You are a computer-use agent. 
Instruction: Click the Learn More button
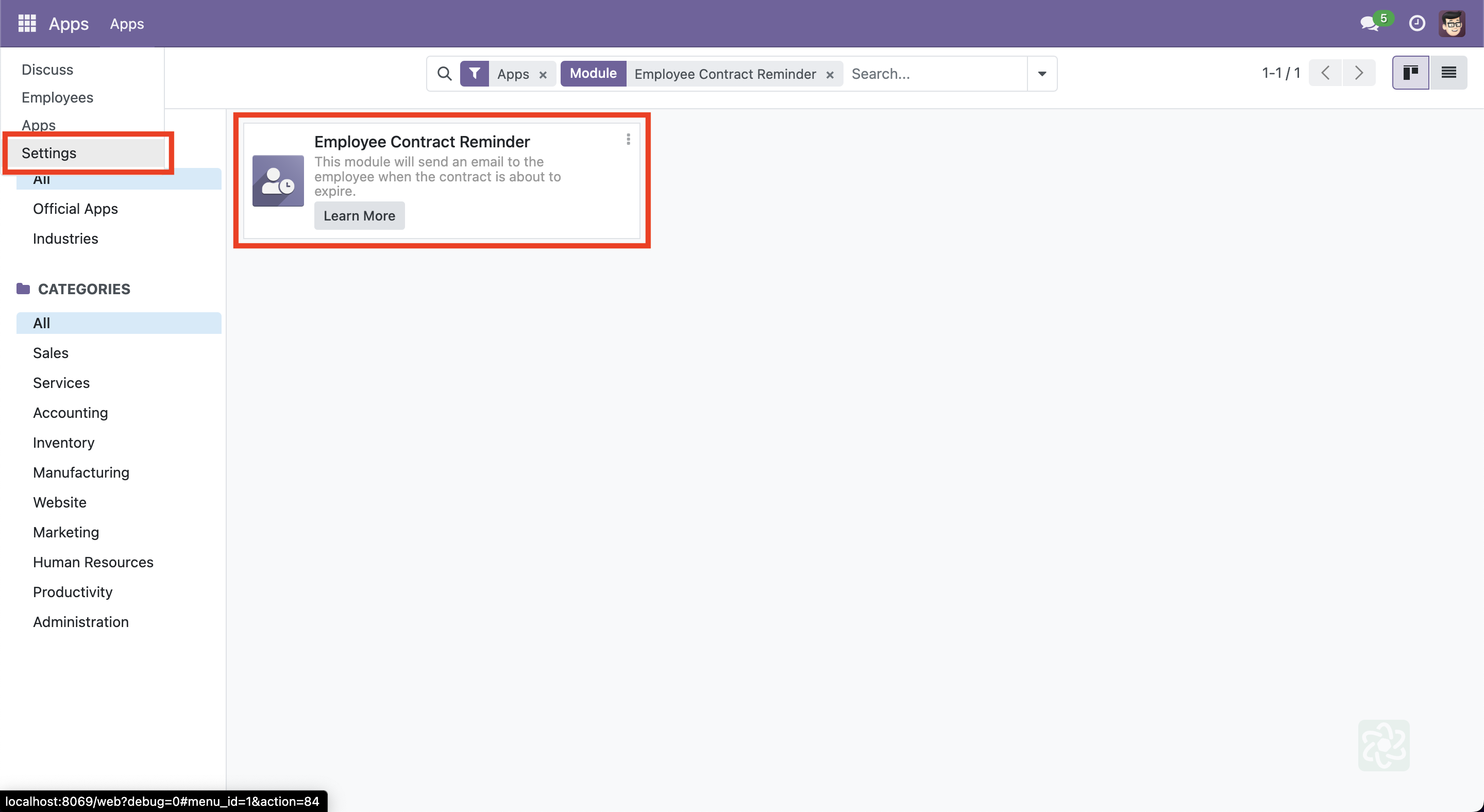pos(359,216)
